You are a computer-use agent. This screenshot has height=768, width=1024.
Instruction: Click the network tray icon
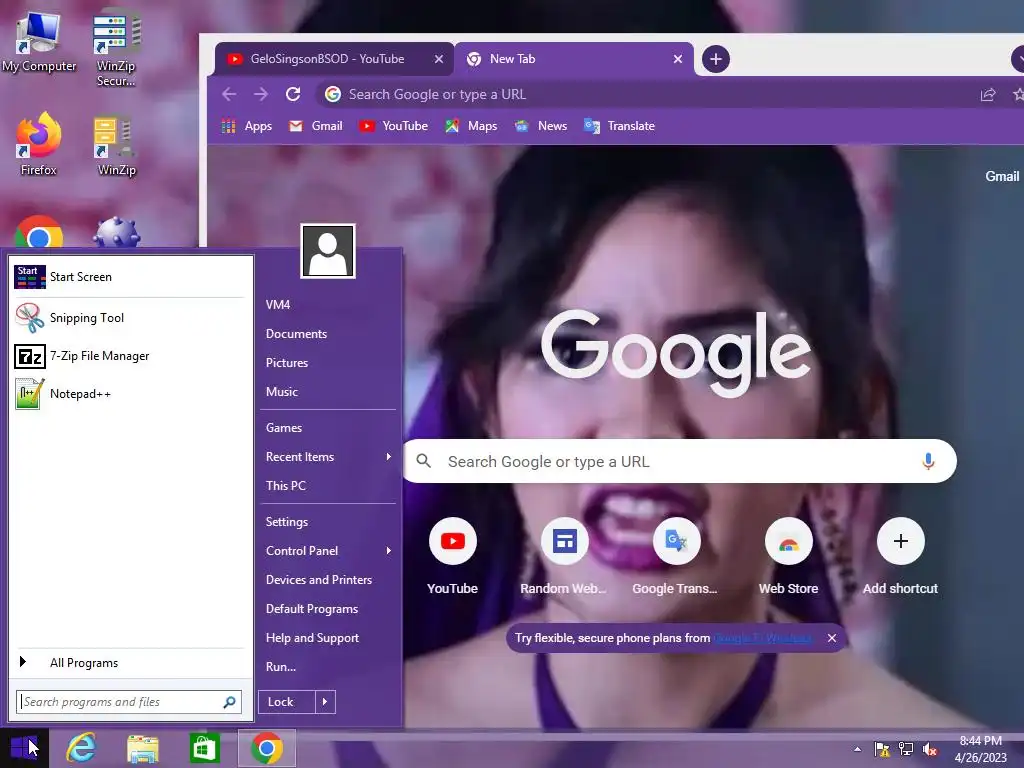point(906,749)
